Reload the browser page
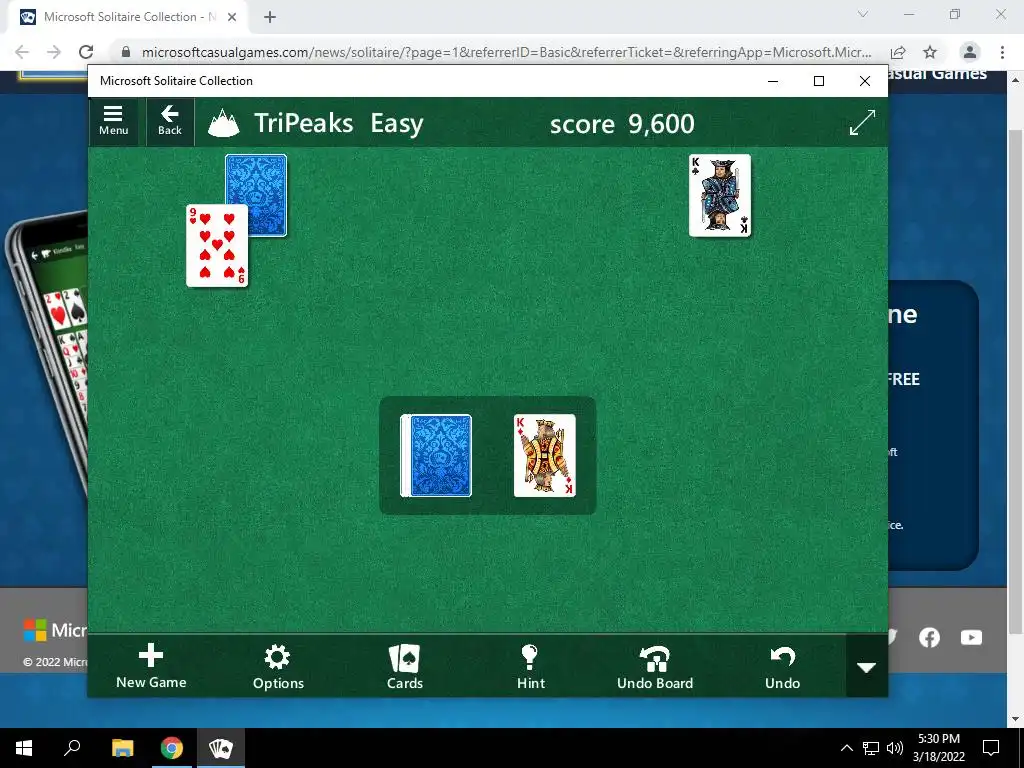Viewport: 1024px width, 768px height. click(x=86, y=52)
